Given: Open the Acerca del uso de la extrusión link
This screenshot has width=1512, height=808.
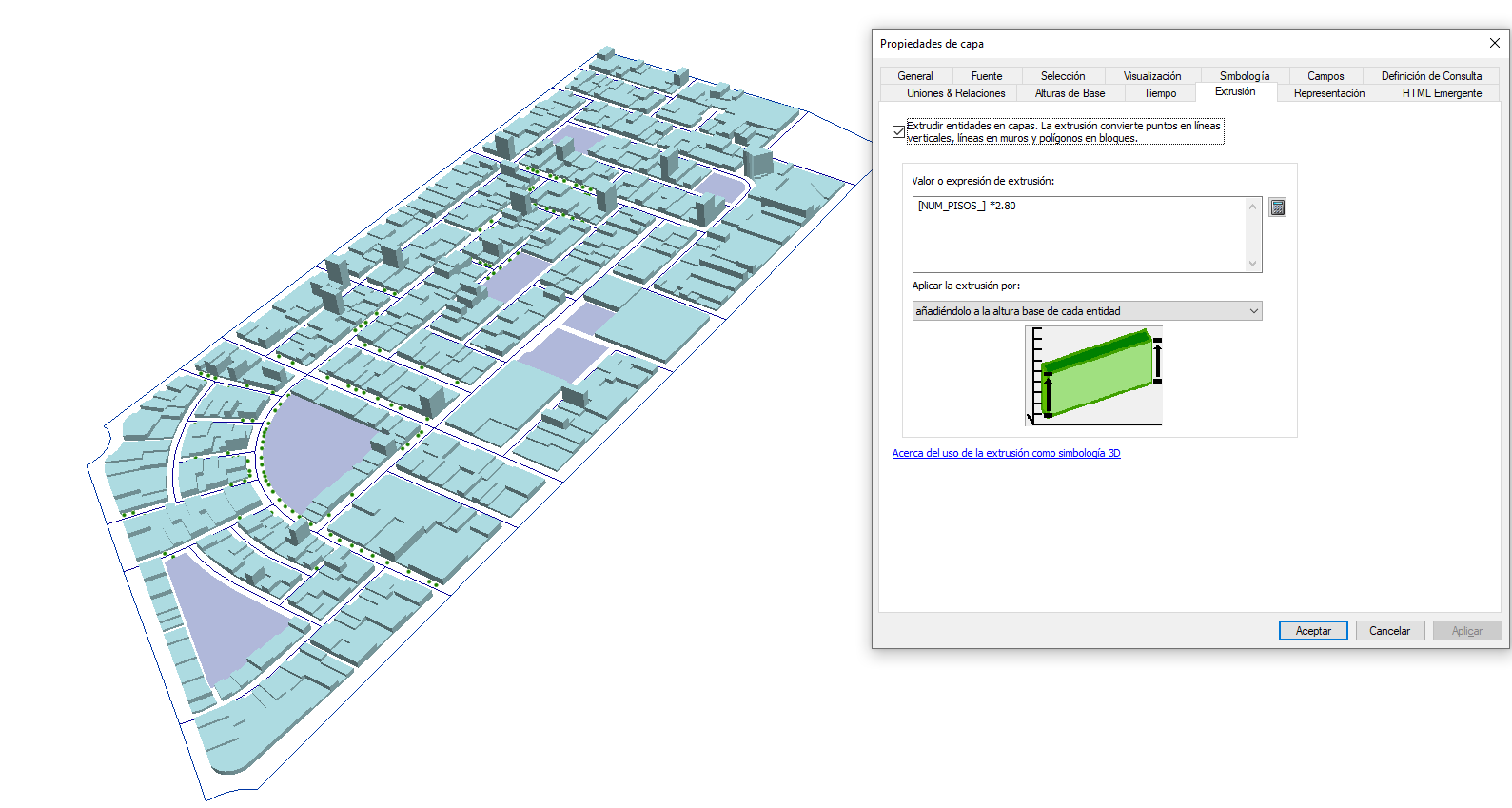Looking at the screenshot, I should 1006,453.
